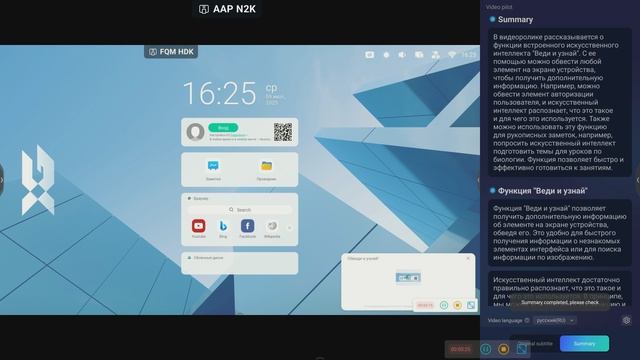
Task: Open the file explorer folder icon
Action: click(x=267, y=166)
